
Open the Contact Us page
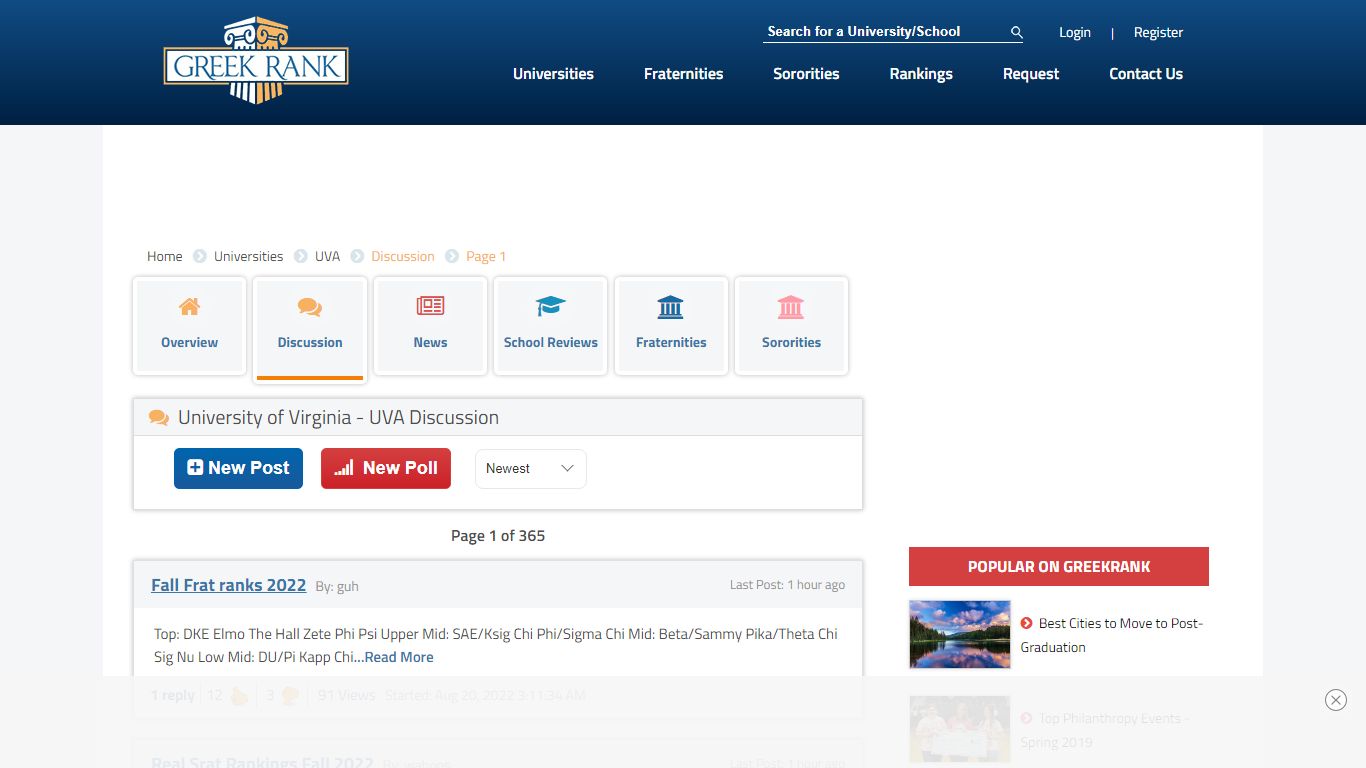click(x=1146, y=74)
